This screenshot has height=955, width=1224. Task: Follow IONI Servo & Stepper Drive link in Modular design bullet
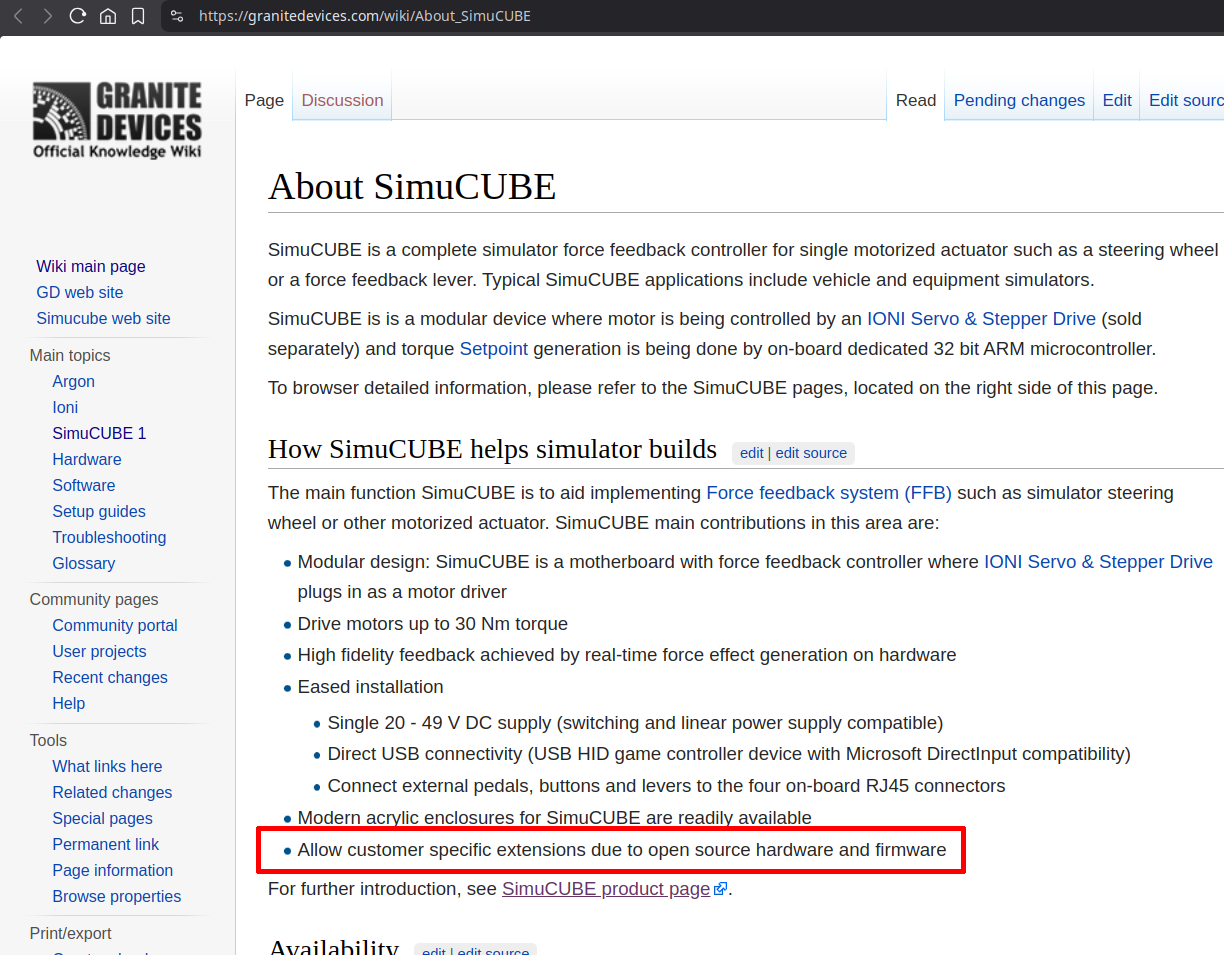[1098, 562]
